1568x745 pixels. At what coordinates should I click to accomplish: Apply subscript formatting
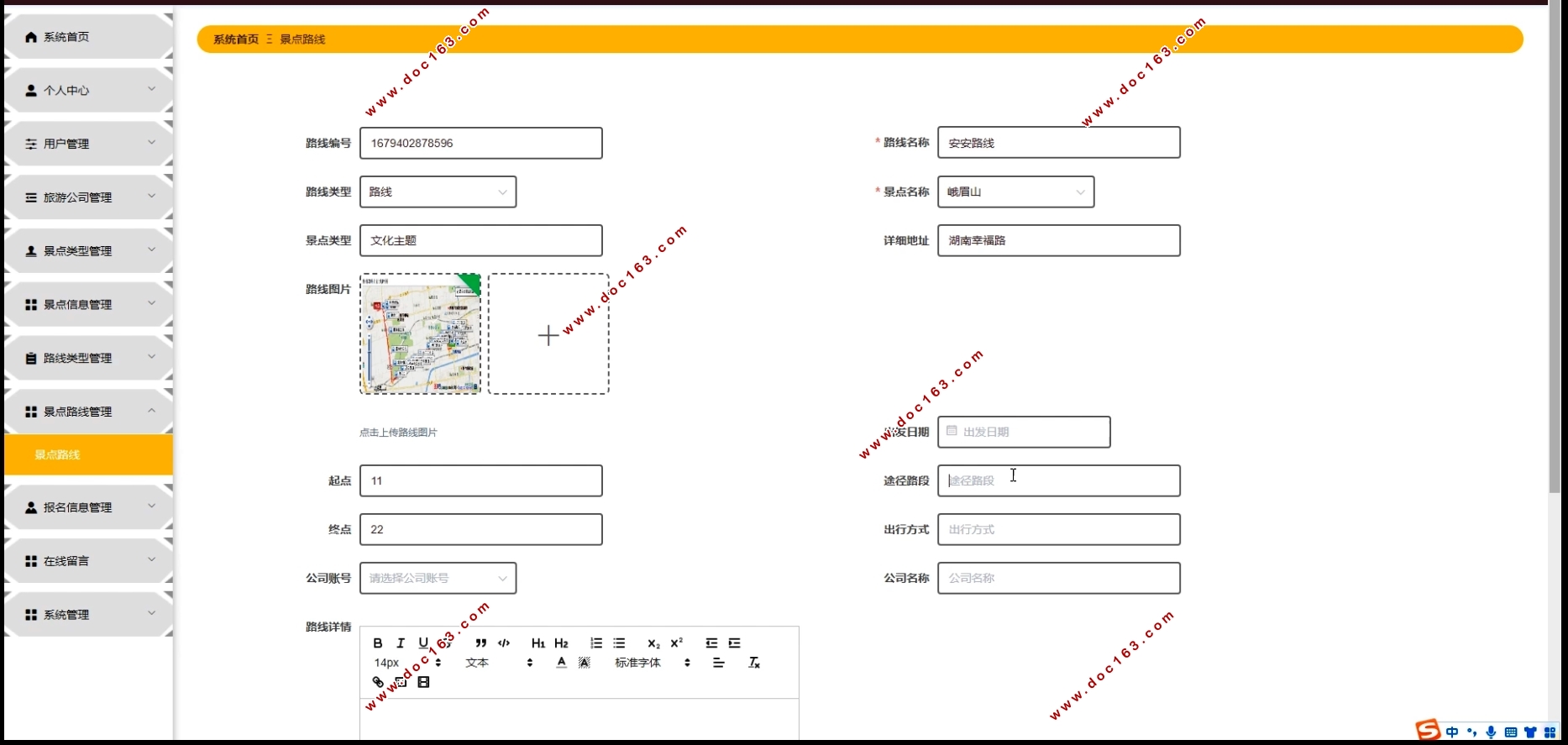coord(653,643)
